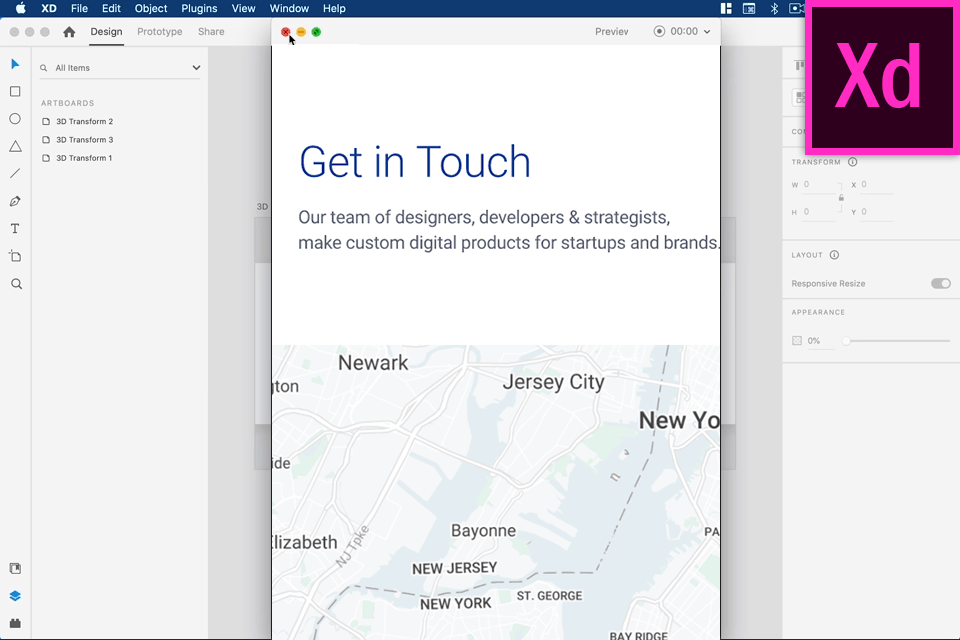Open the Layers panel icon

click(14, 595)
